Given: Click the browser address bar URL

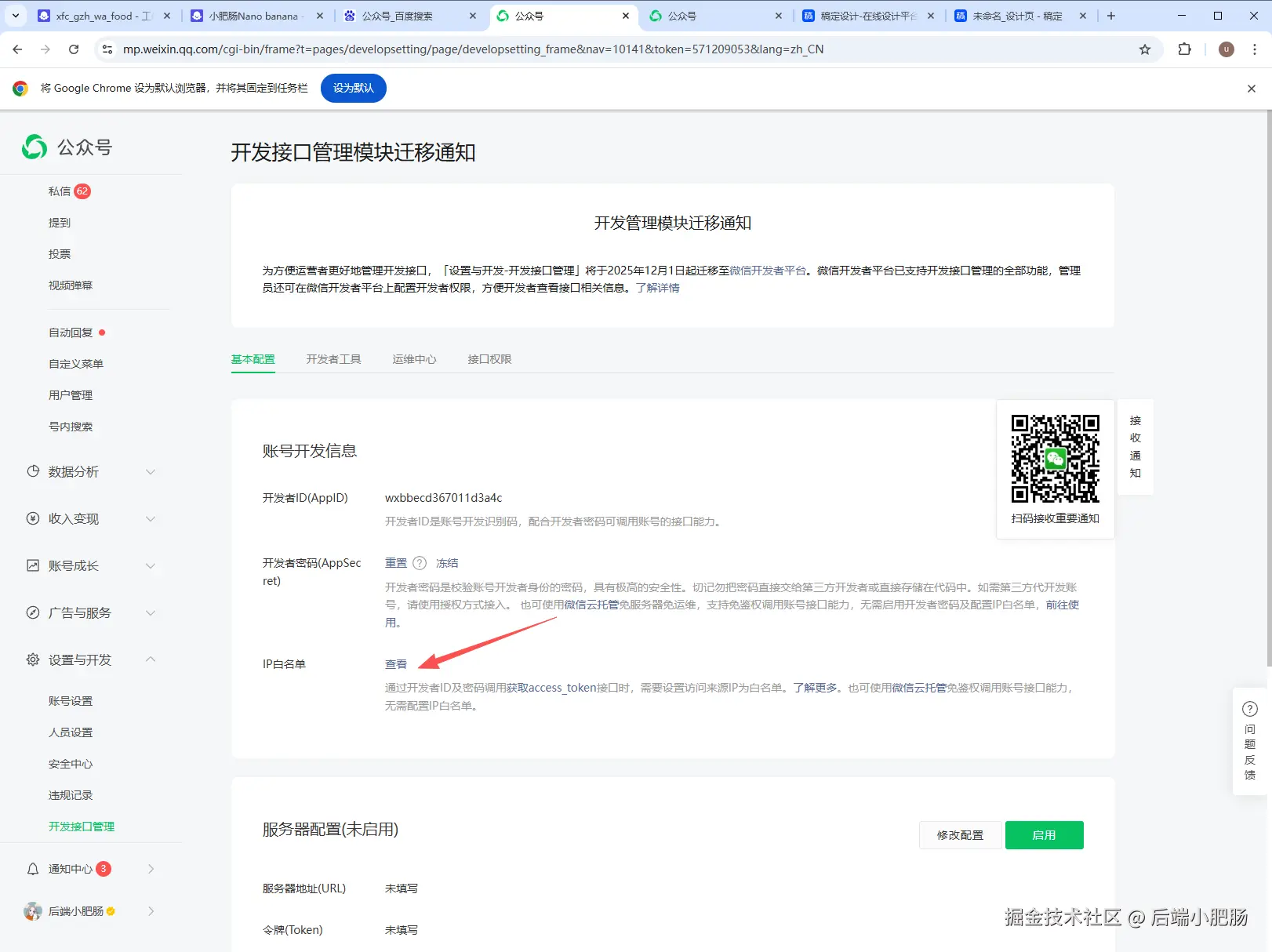Looking at the screenshot, I should pos(473,49).
